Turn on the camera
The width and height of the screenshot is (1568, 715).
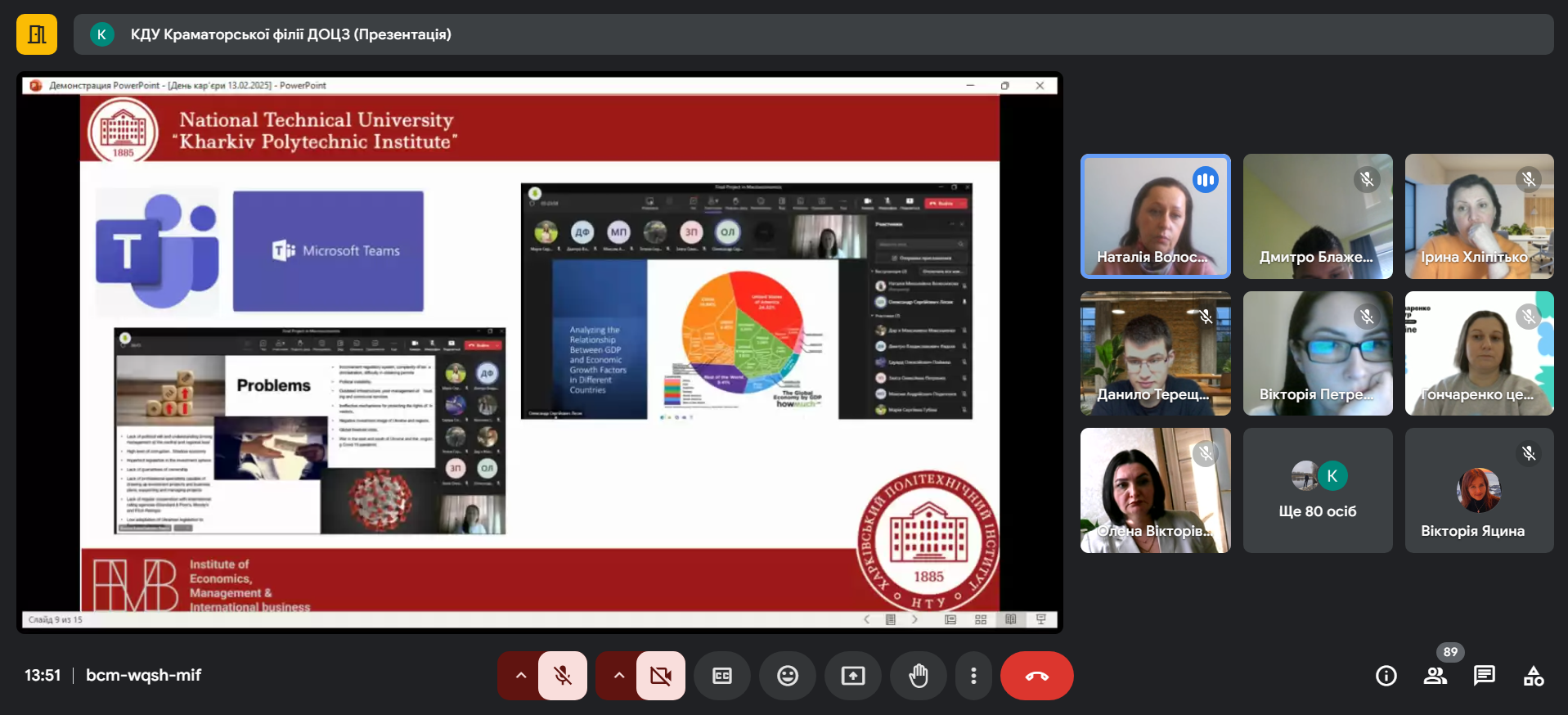(x=661, y=676)
